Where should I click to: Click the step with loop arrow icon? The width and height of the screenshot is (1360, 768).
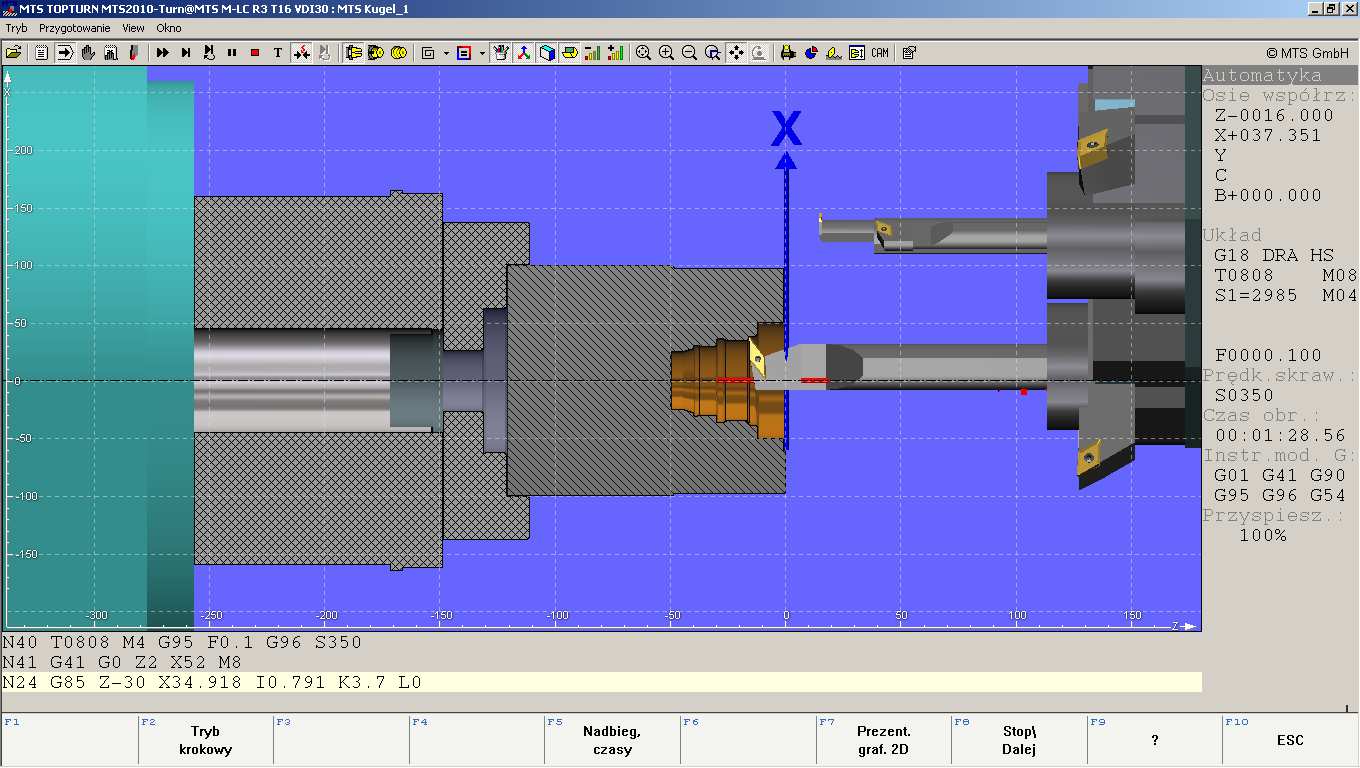click(209, 52)
